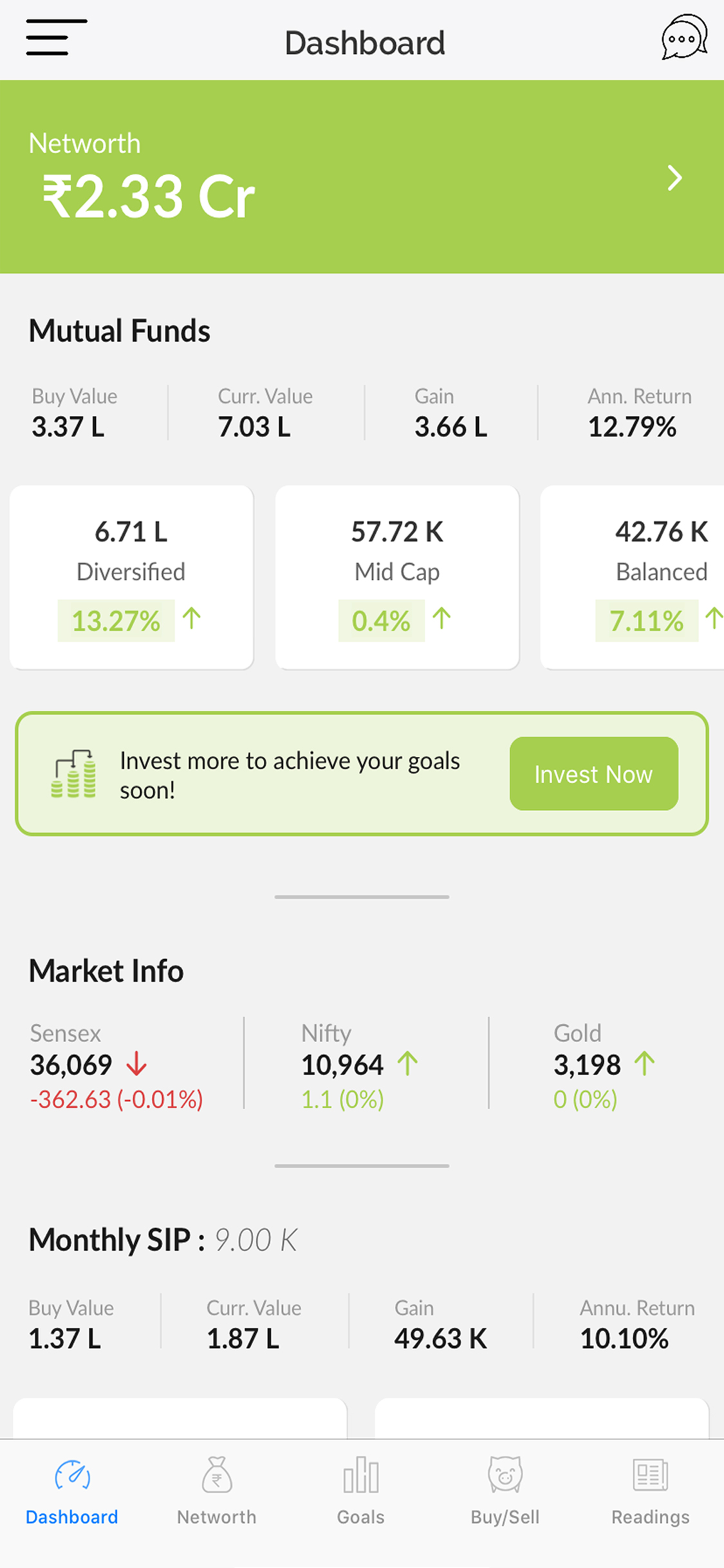
Task: Click the Invest Now button
Action: (593, 774)
